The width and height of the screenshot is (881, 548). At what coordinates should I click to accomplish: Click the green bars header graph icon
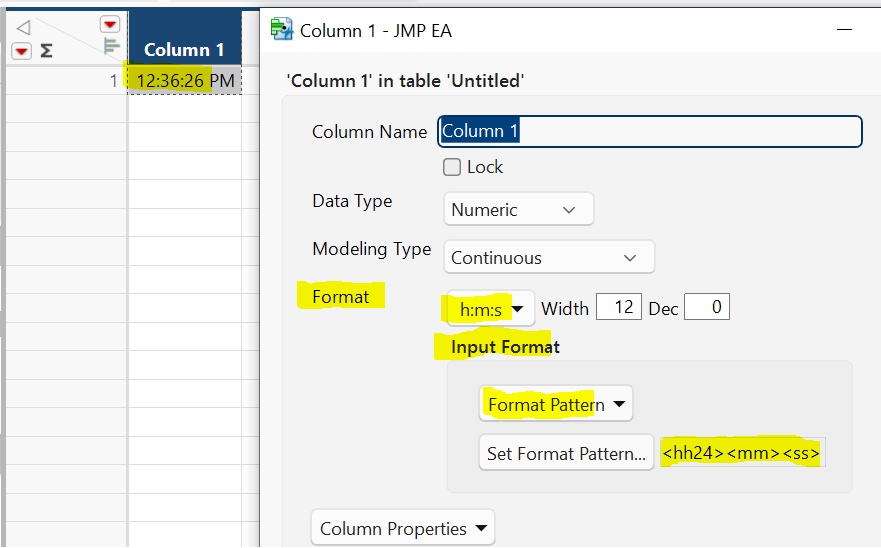[x=112, y=45]
